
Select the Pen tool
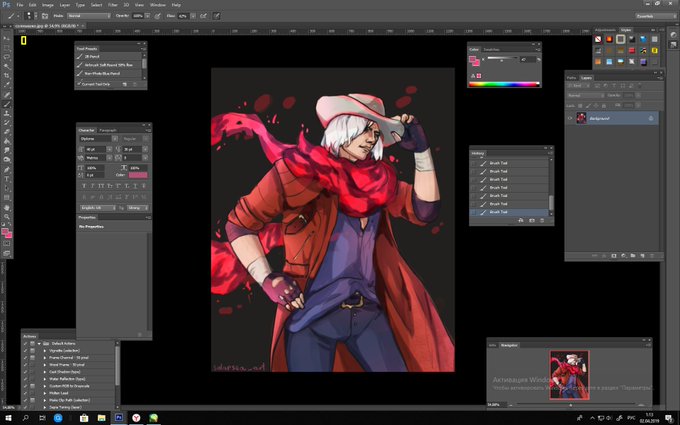pos(7,169)
